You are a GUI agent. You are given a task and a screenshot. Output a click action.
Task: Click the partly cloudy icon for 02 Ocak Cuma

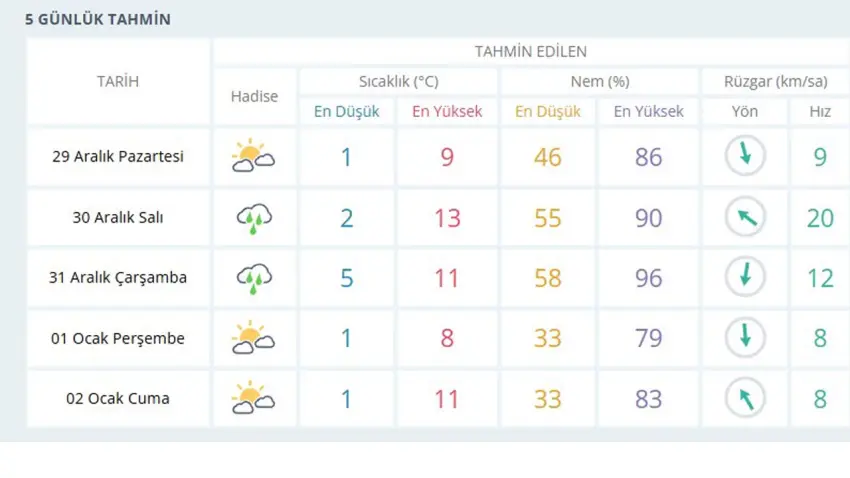point(254,398)
